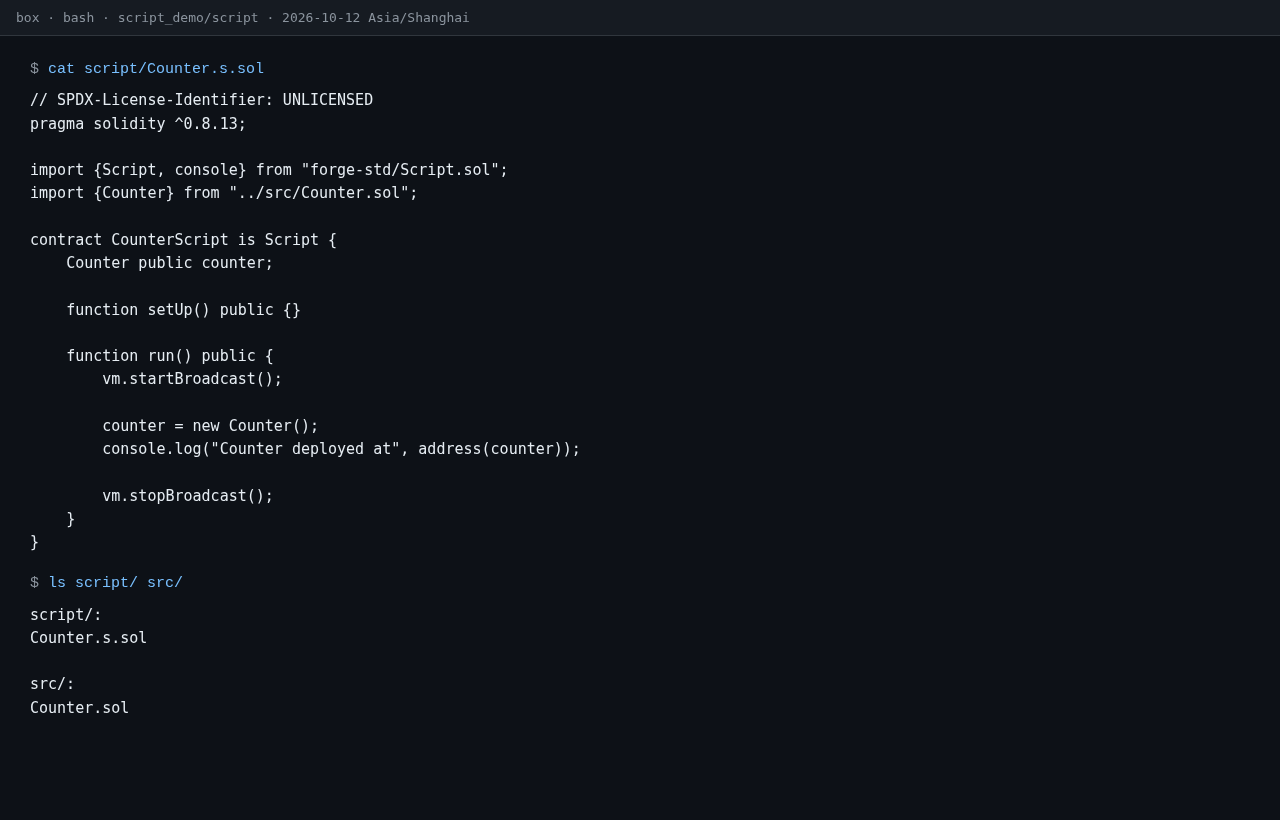Click the 'vm.stopBroadcast();' line

188,496
